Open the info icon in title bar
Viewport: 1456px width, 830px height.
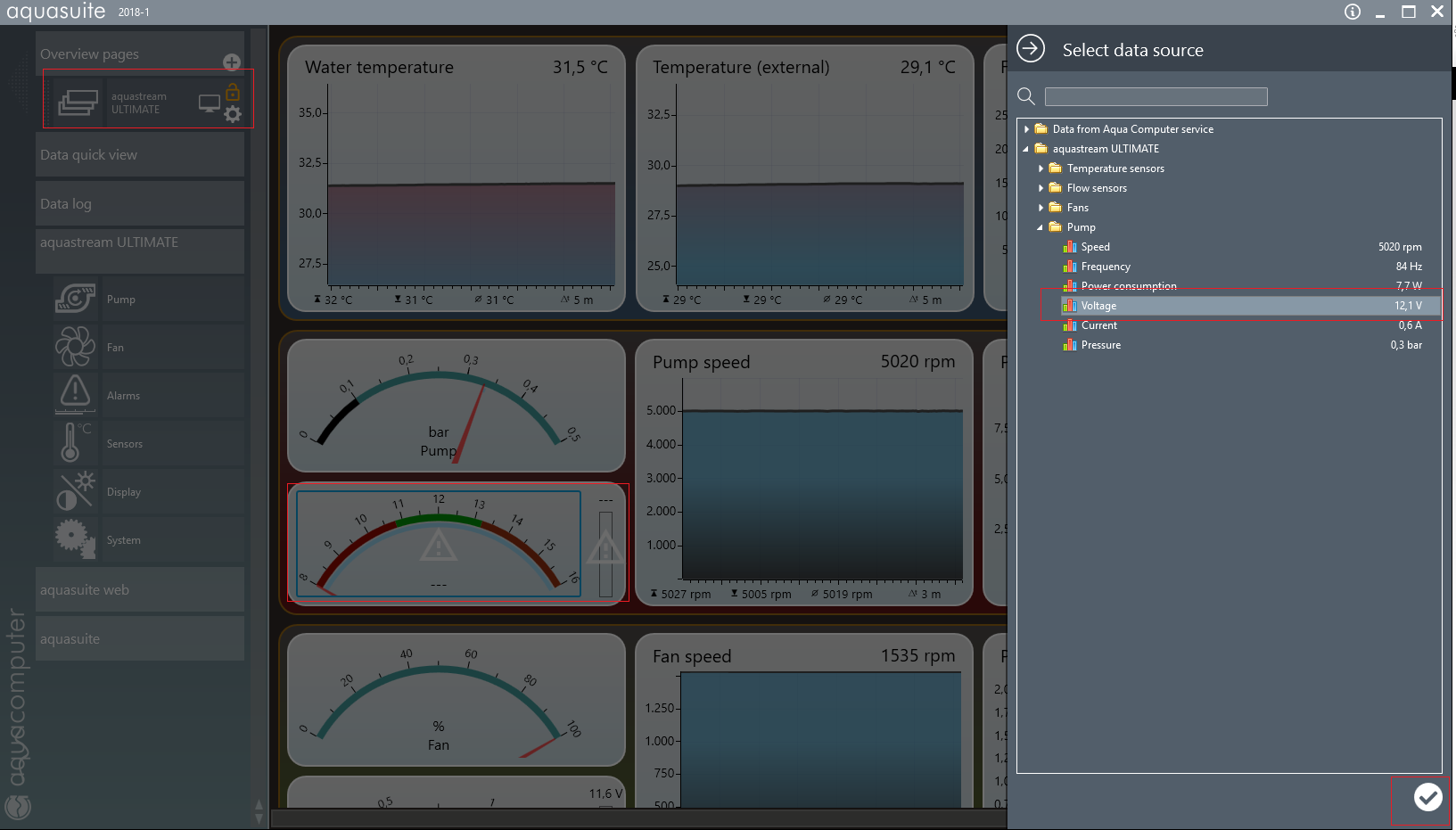coord(1353,12)
